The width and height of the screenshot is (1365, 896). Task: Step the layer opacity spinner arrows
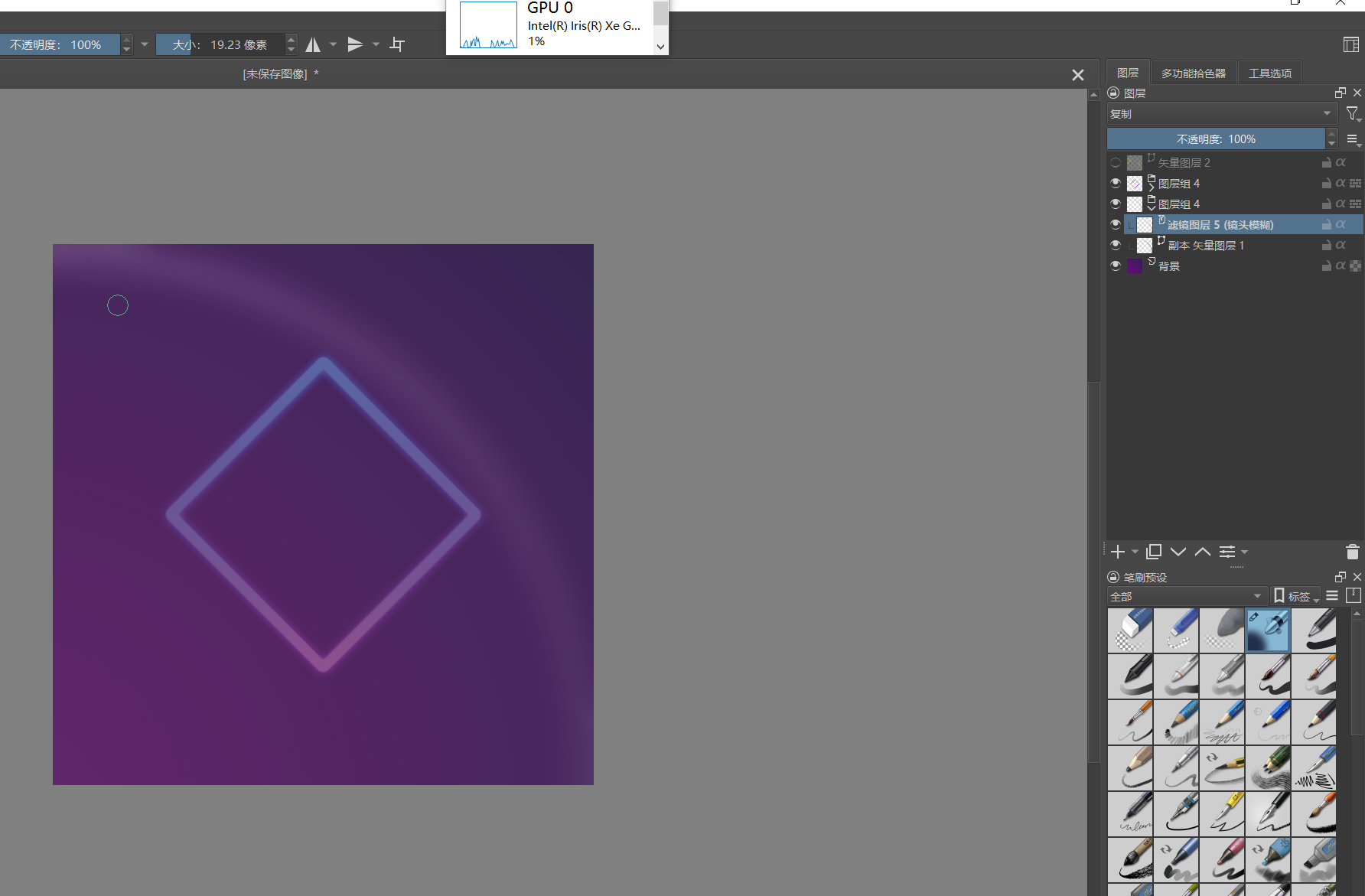coord(1331,139)
